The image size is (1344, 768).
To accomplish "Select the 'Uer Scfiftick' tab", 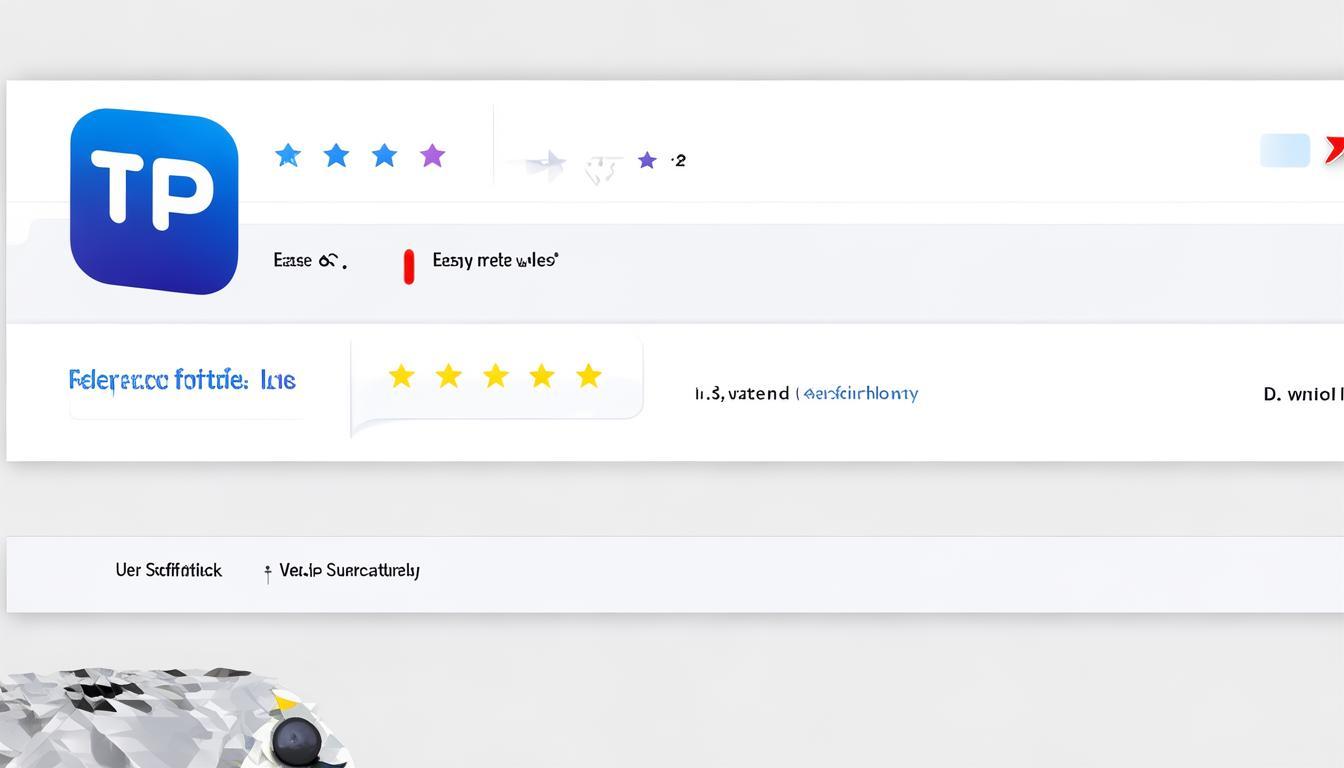I will (168, 570).
